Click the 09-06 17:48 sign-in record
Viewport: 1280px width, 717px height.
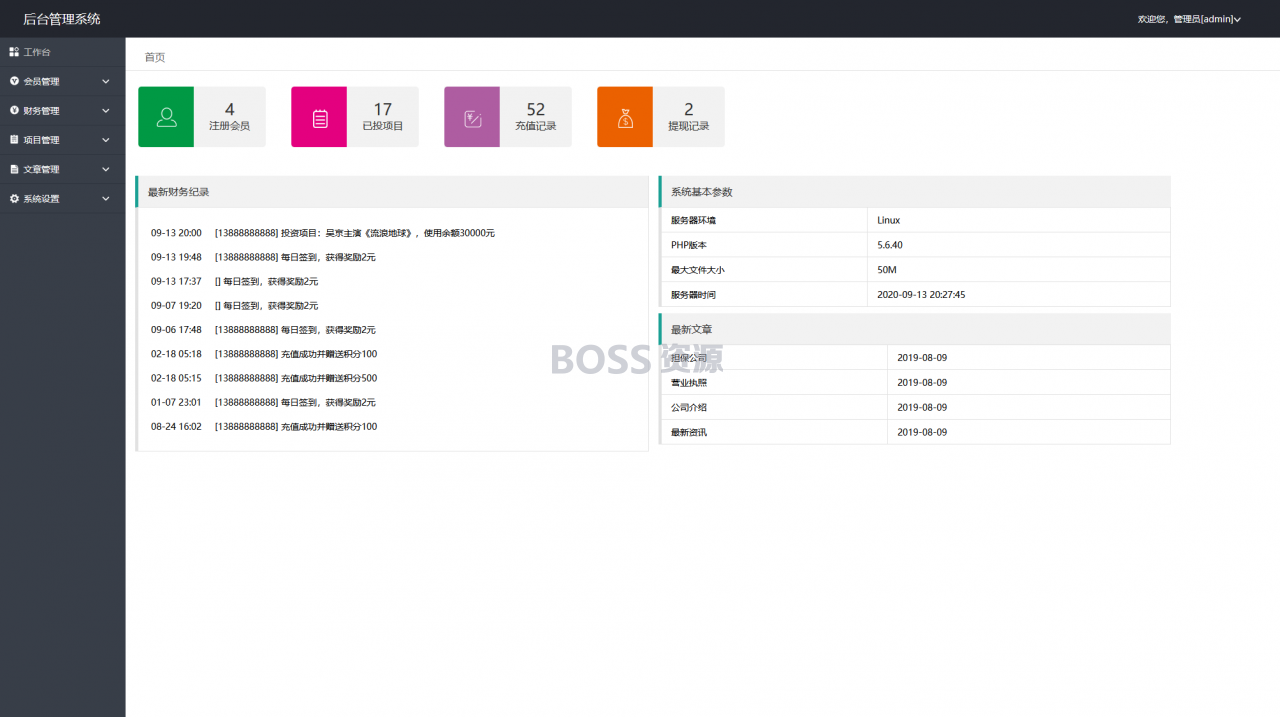click(x=263, y=330)
